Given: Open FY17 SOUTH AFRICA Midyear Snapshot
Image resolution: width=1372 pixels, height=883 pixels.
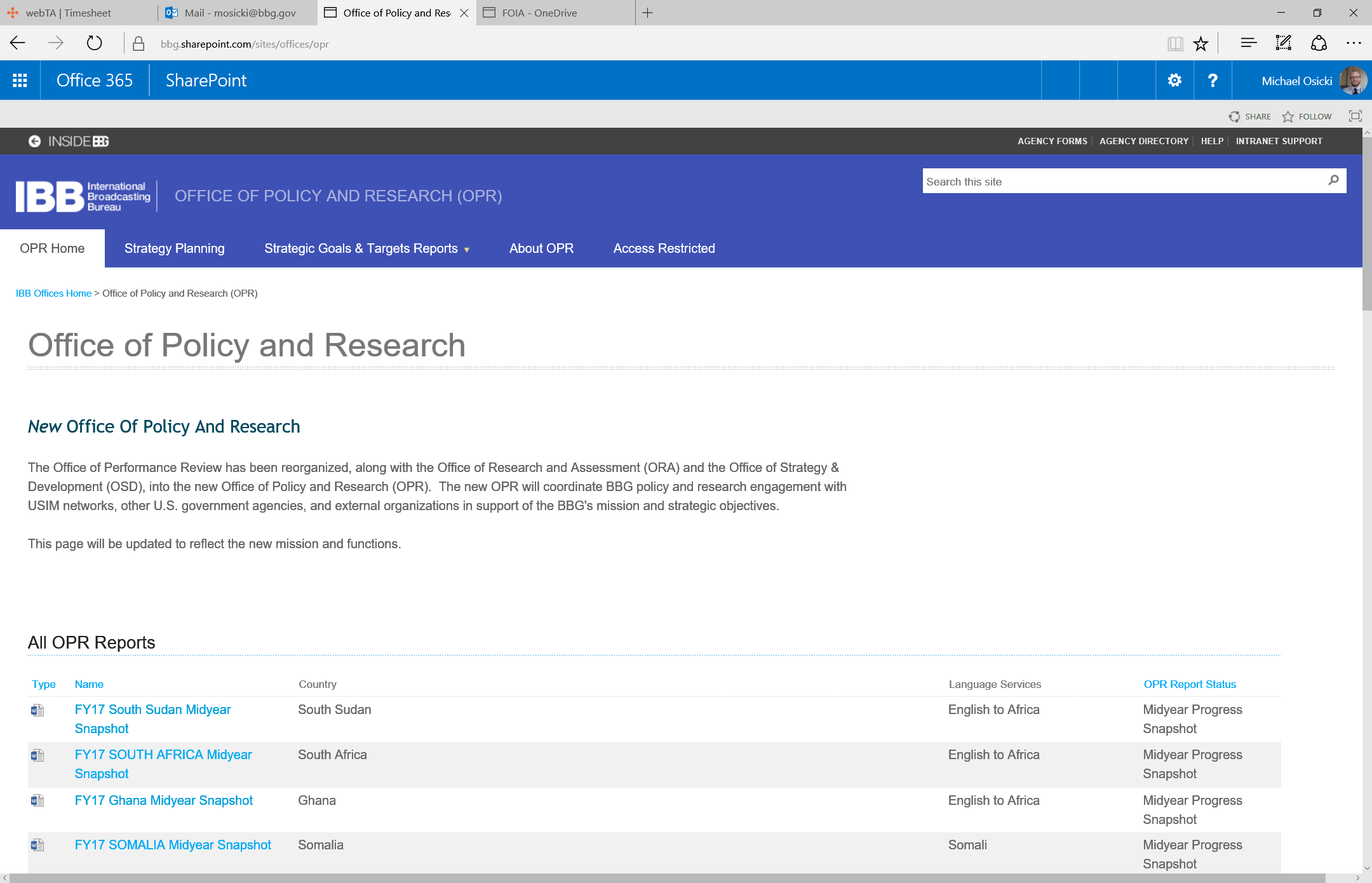Looking at the screenshot, I should 163,764.
